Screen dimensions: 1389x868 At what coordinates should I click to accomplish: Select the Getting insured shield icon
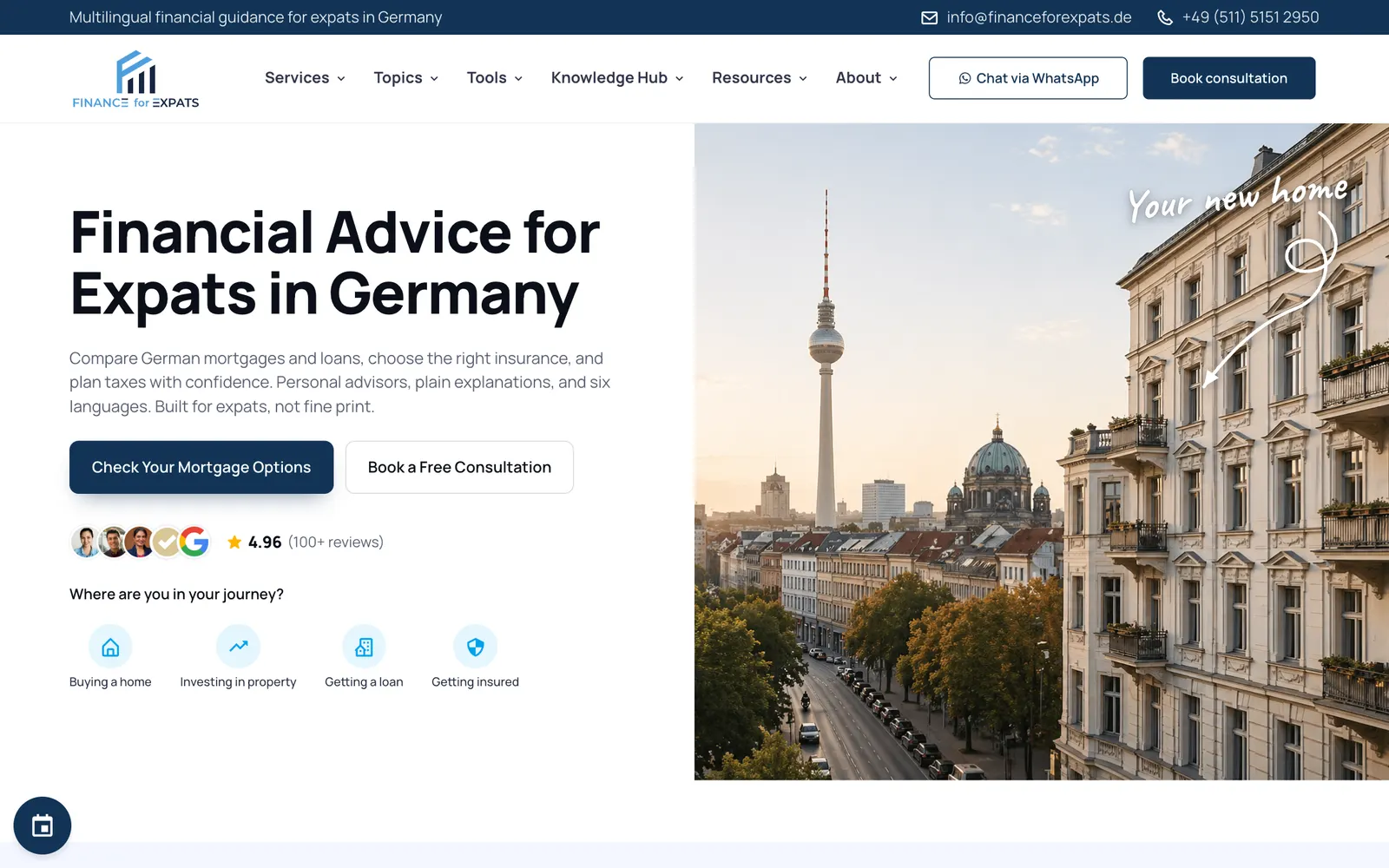tap(475, 647)
